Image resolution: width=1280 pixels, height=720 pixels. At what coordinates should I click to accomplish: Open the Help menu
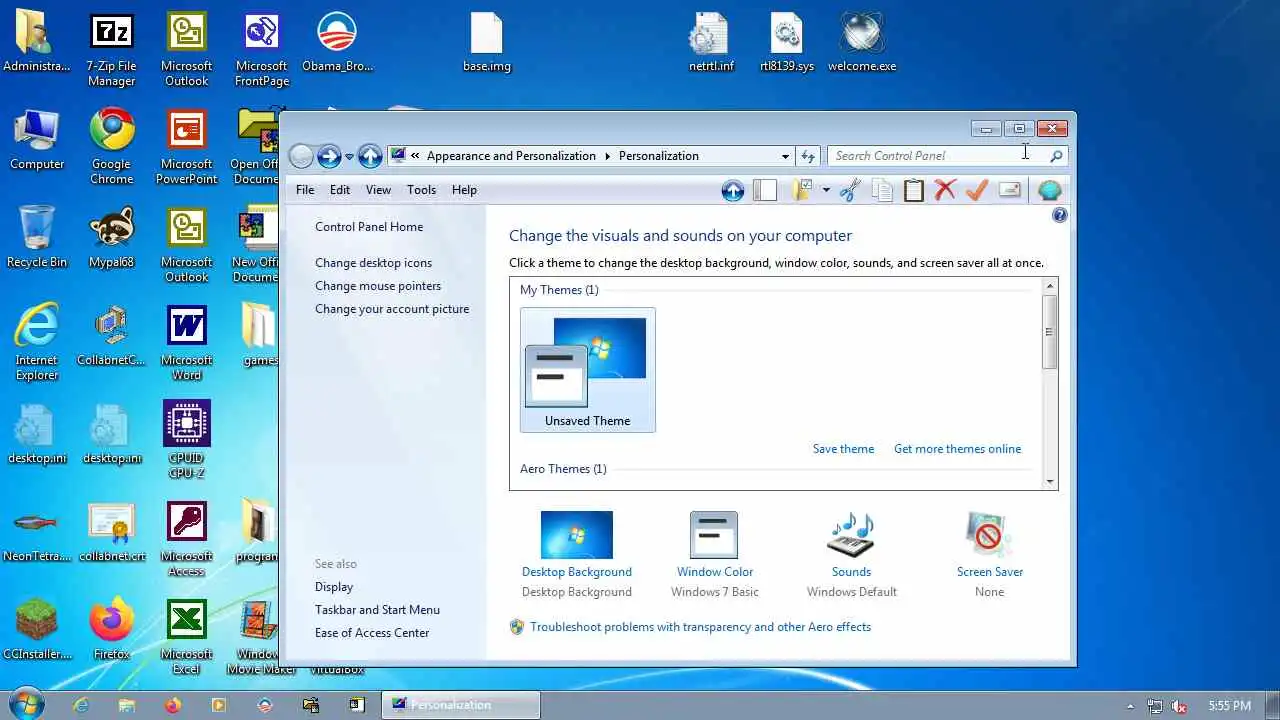[x=464, y=190]
